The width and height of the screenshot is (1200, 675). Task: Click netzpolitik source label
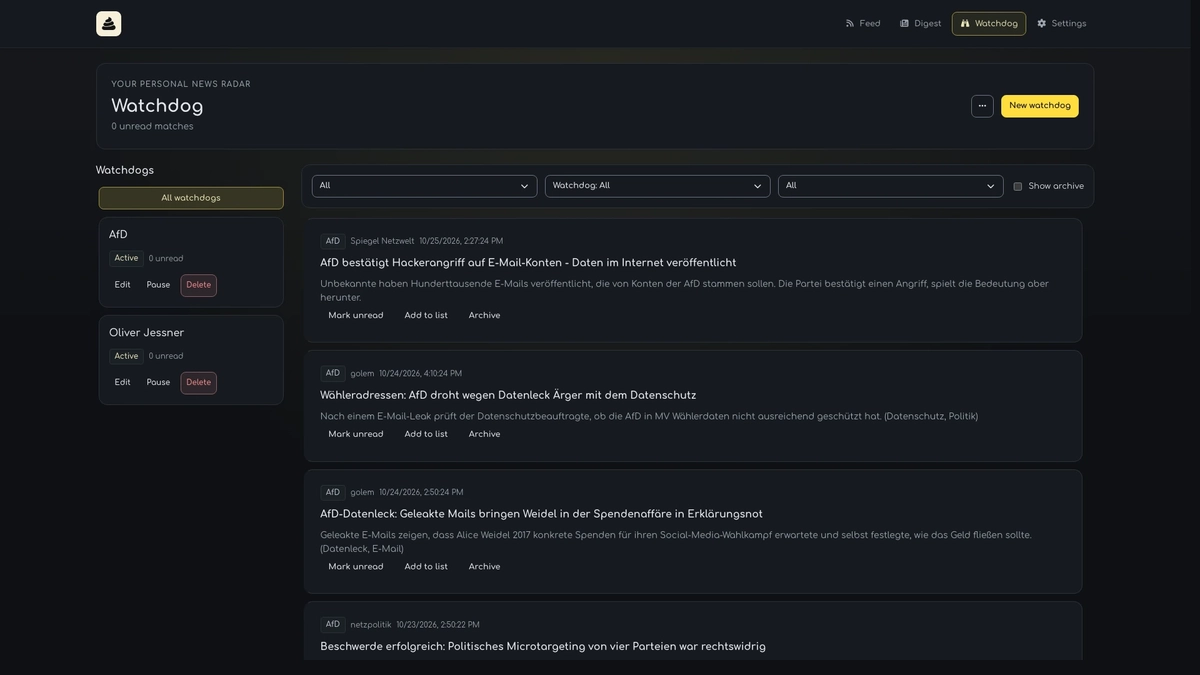371,625
